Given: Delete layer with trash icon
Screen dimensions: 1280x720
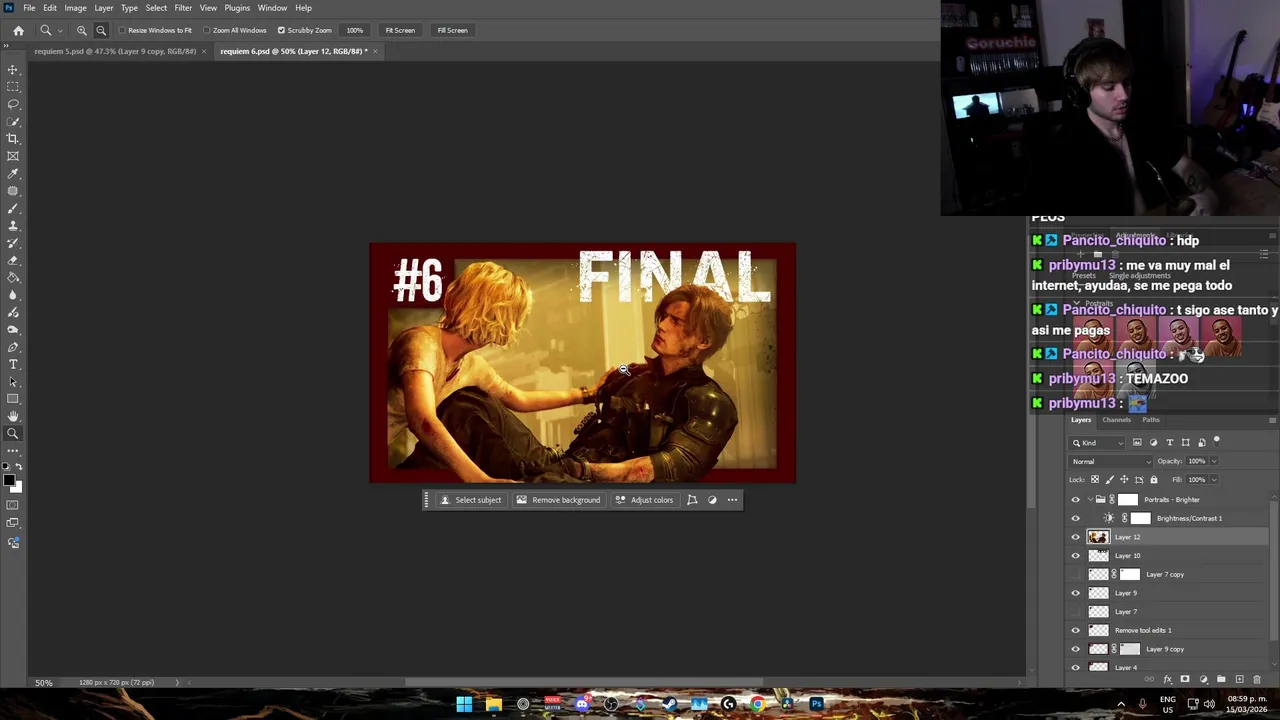Looking at the screenshot, I should tap(1257, 679).
